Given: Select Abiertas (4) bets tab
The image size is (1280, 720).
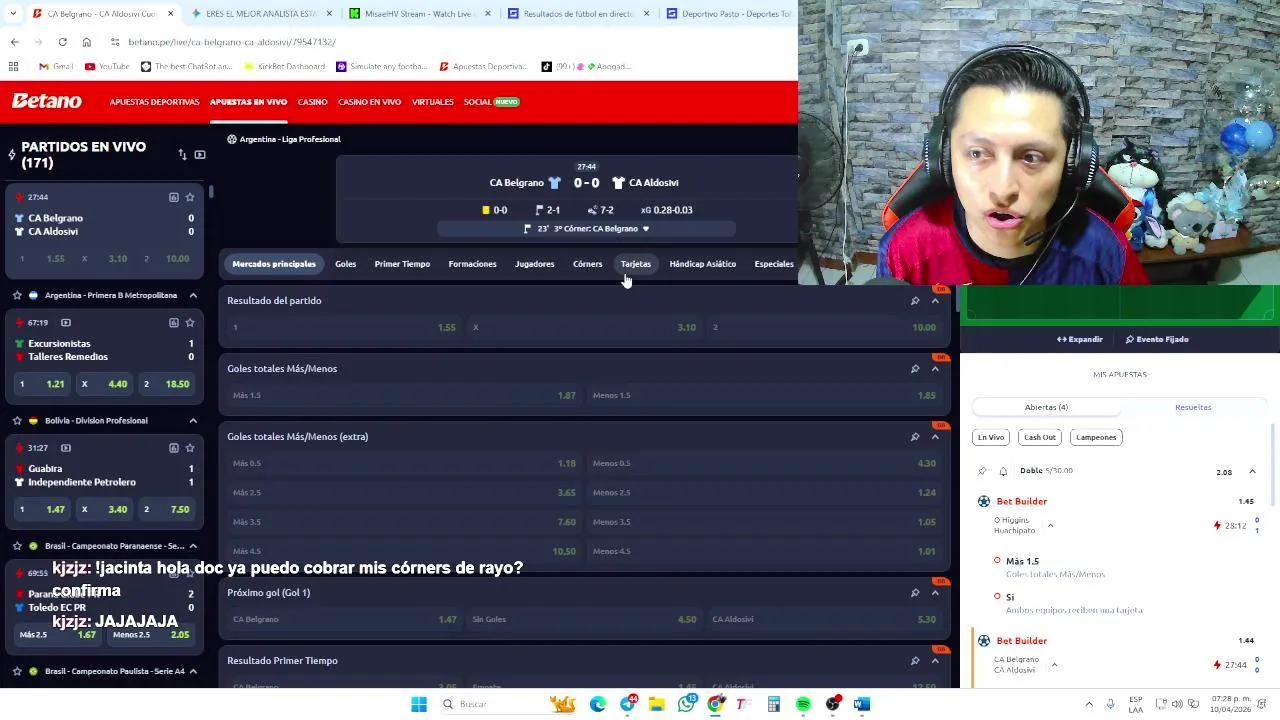Looking at the screenshot, I should click(x=1046, y=407).
